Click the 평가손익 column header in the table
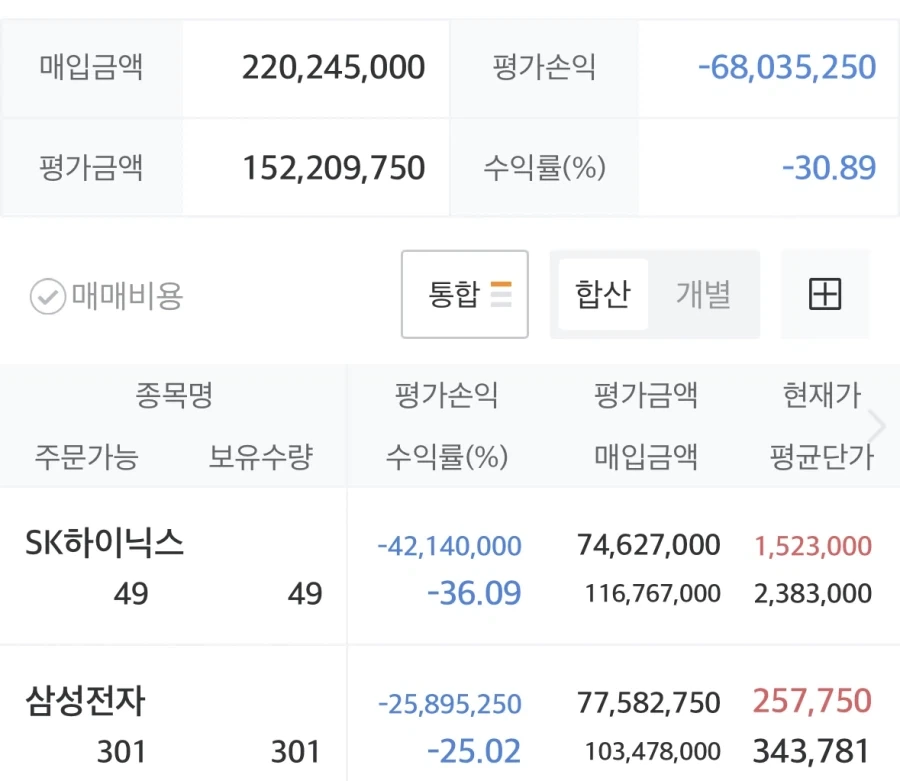 [447, 395]
